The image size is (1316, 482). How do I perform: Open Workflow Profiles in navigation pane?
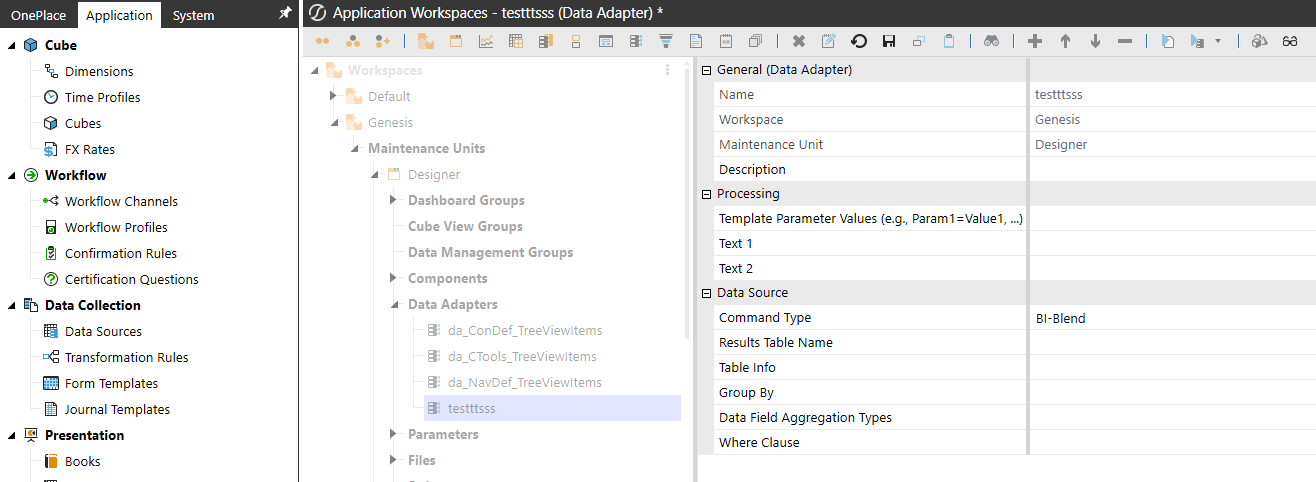pos(116,227)
